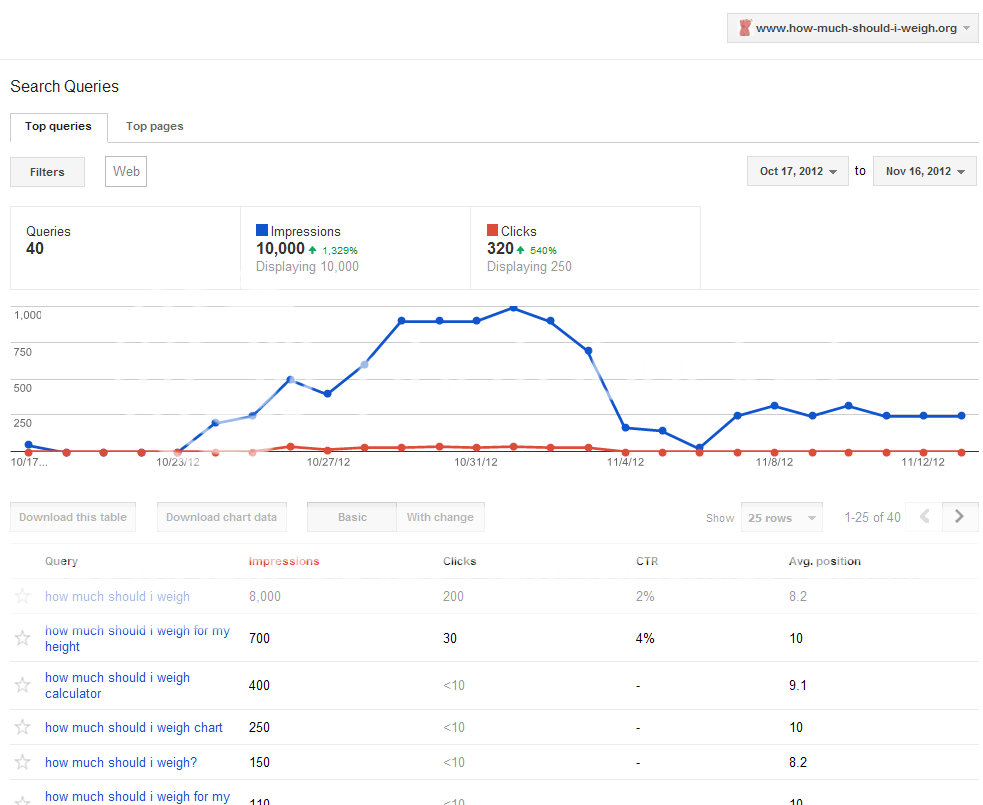Sort by the Impressions column header
983x805 pixels.
[x=284, y=561]
